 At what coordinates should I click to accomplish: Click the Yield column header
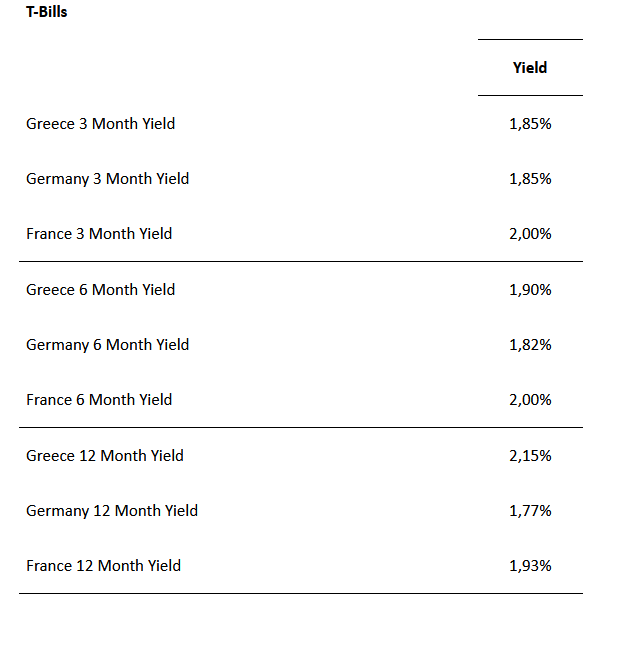pos(530,68)
